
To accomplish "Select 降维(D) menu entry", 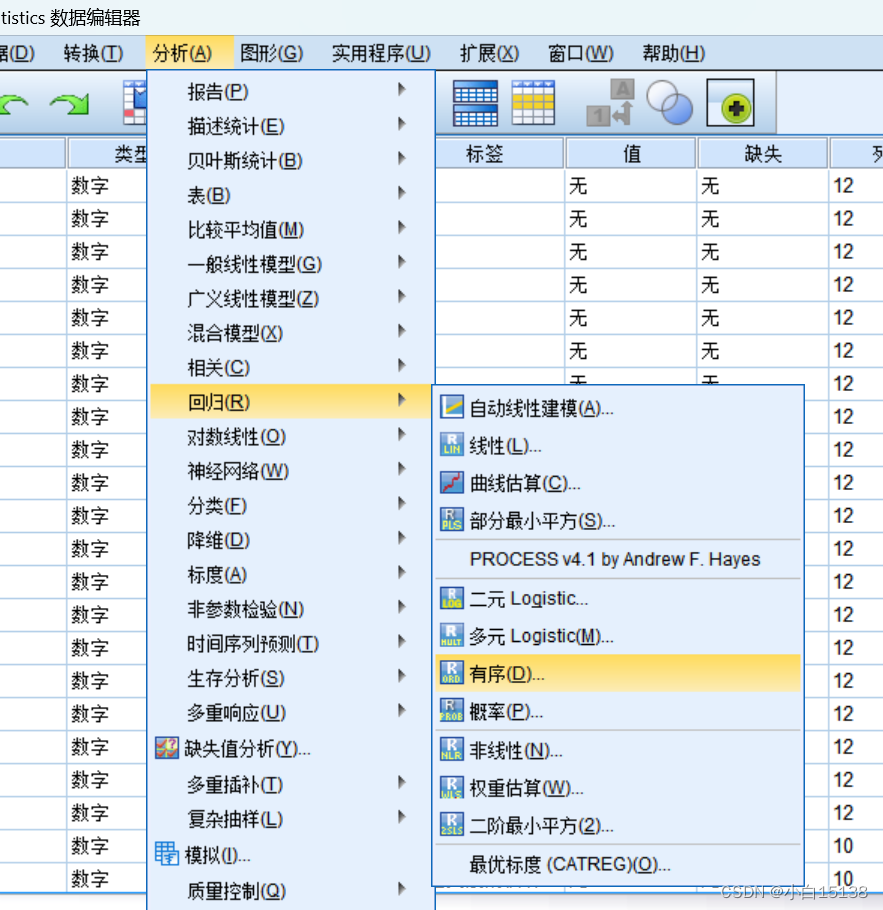I will tap(291, 540).
